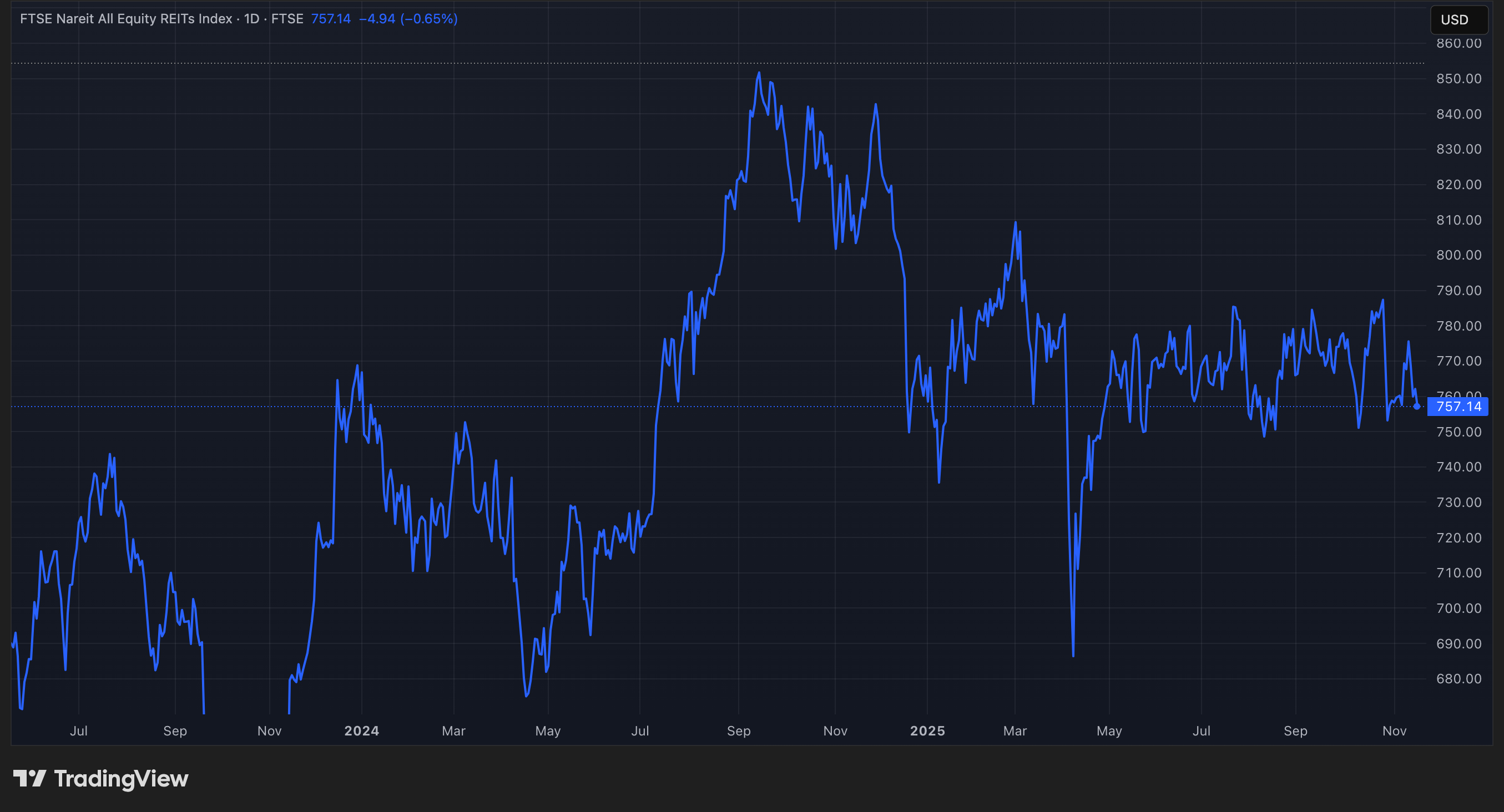Click the 800.00 price scale label
This screenshot has width=1504, height=812.
click(x=1458, y=255)
